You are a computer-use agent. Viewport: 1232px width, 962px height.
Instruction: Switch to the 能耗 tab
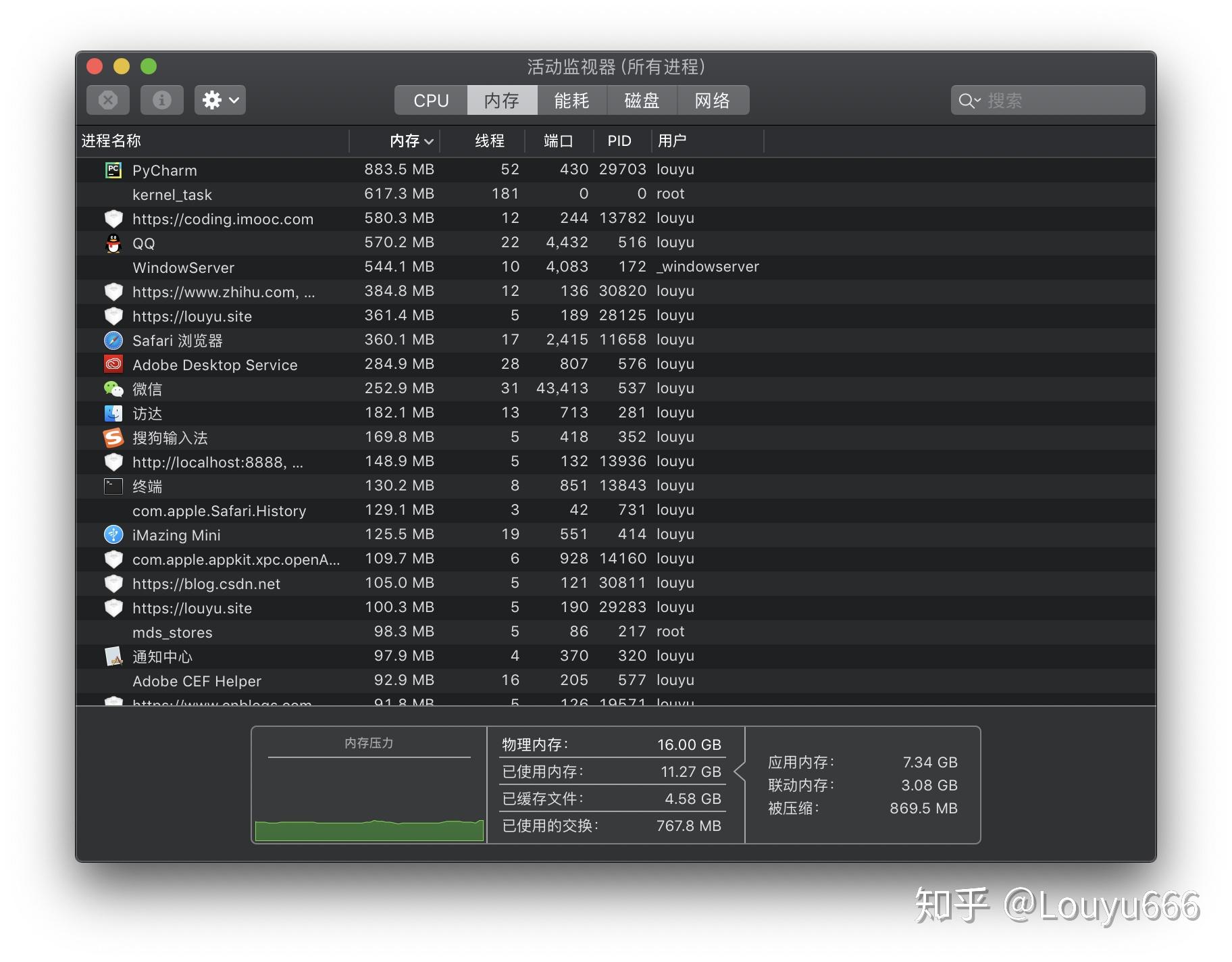[x=572, y=100]
